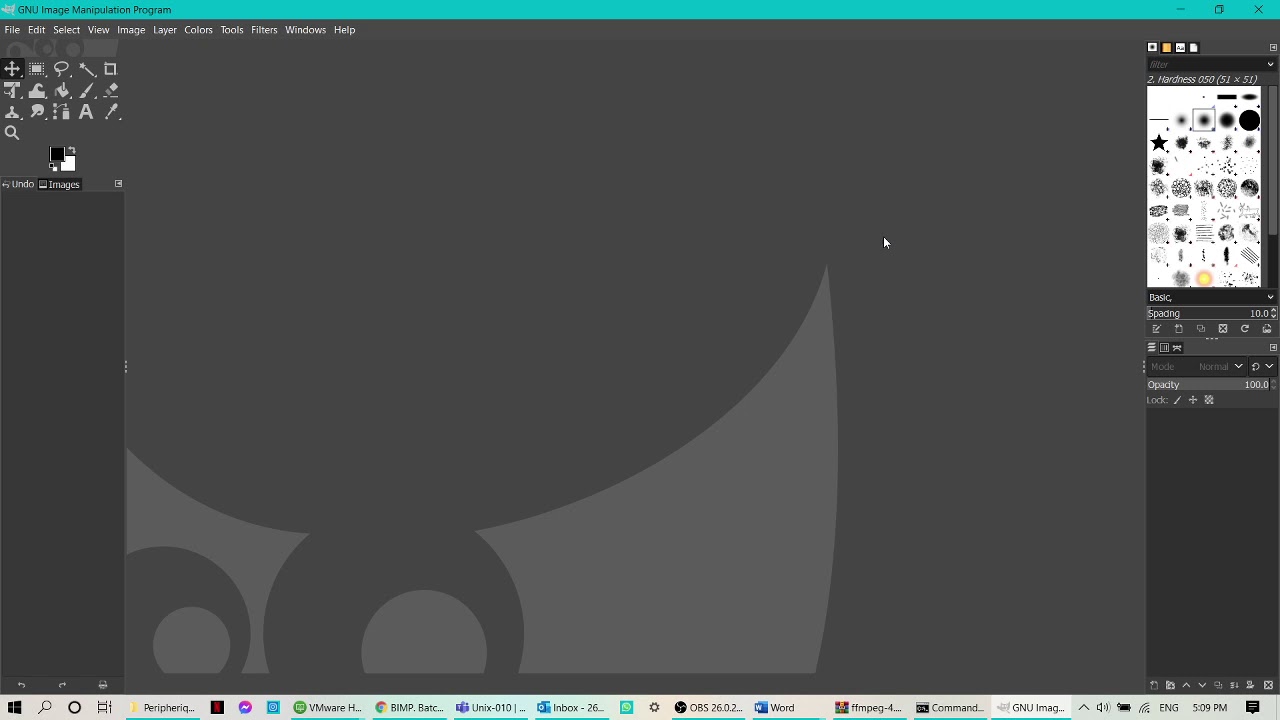Open the Help menu

[344, 30]
